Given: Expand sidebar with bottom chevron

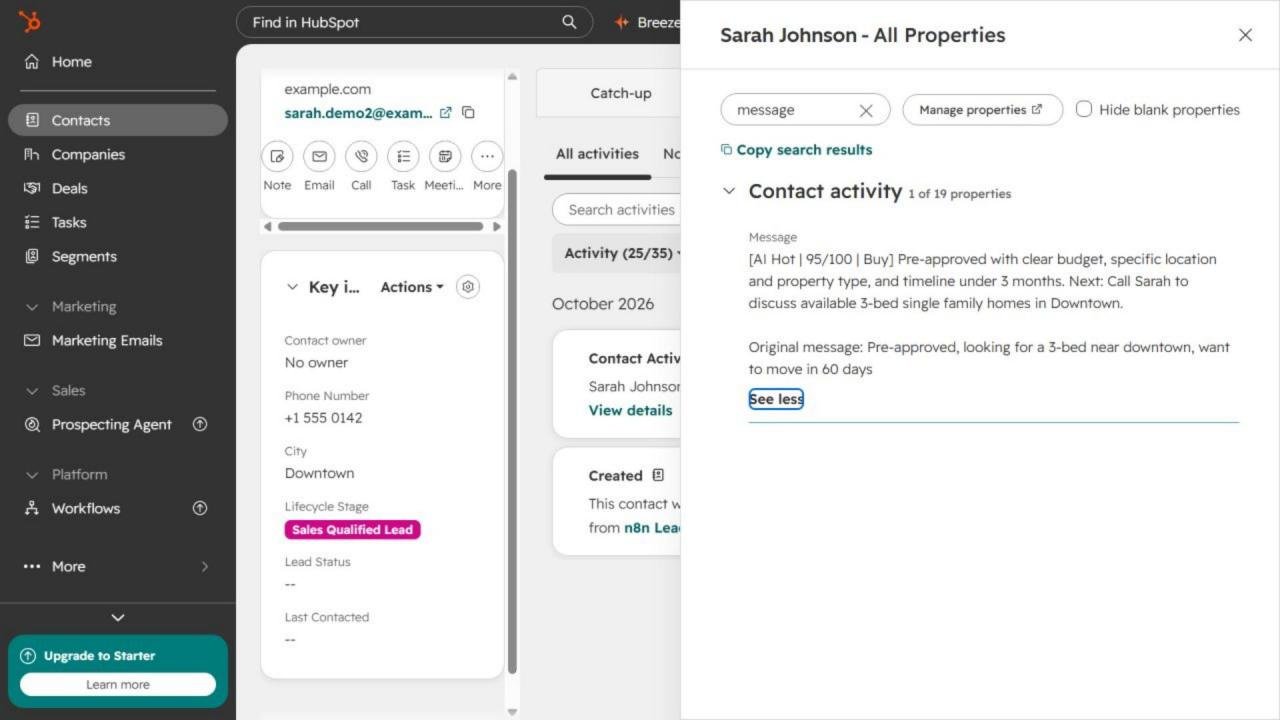Looking at the screenshot, I should [x=118, y=618].
